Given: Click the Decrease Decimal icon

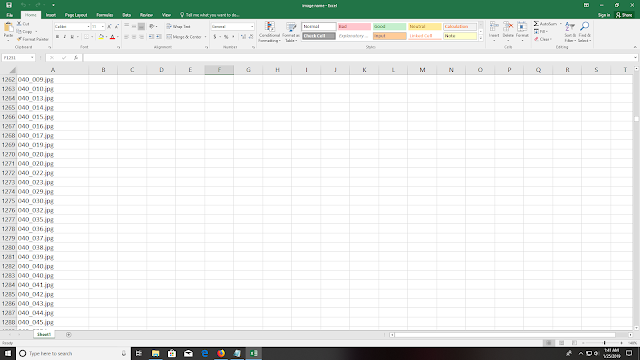Looking at the screenshot, I should pos(251,37).
